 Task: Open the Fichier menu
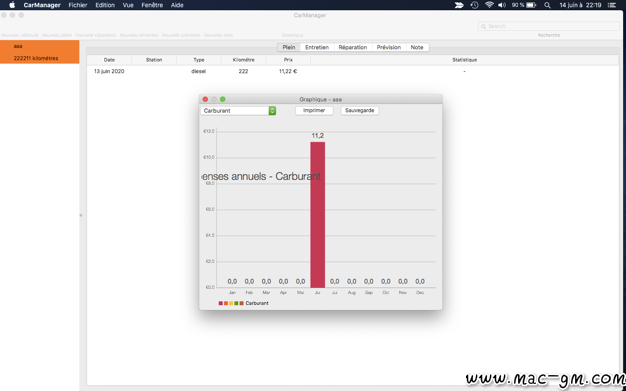[78, 5]
